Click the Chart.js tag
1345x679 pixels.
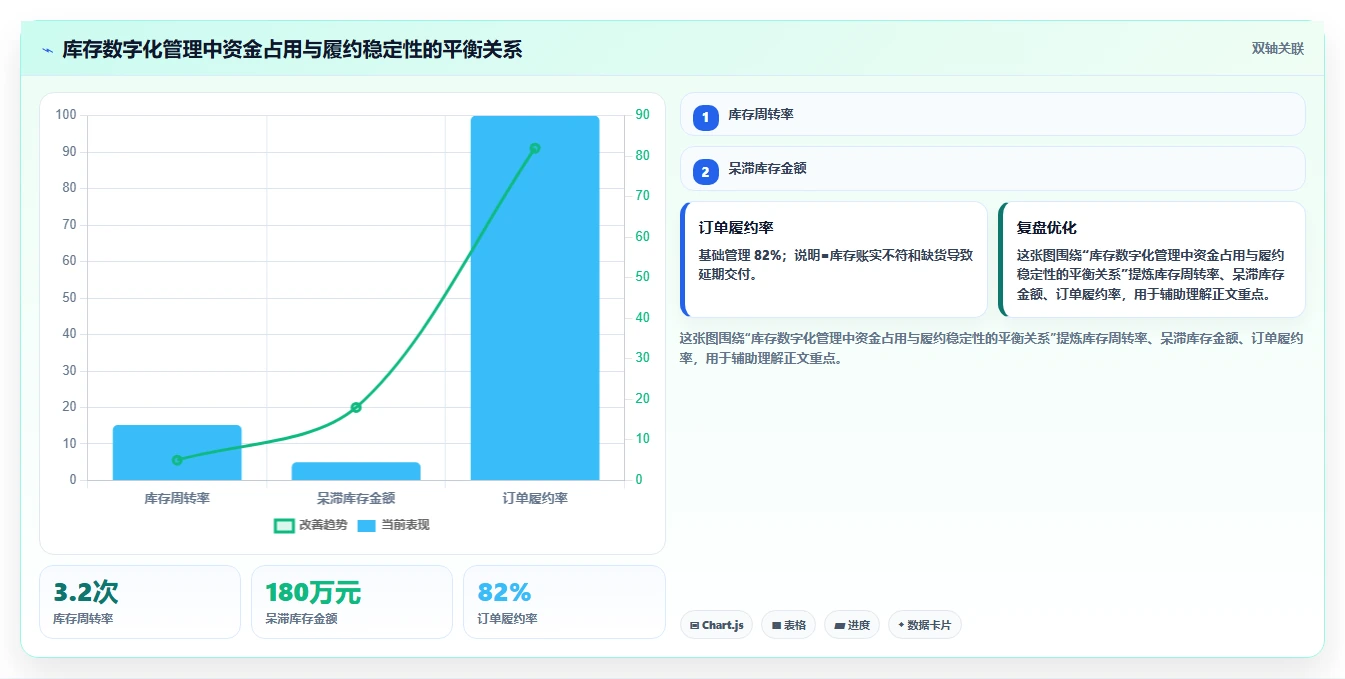click(716, 625)
